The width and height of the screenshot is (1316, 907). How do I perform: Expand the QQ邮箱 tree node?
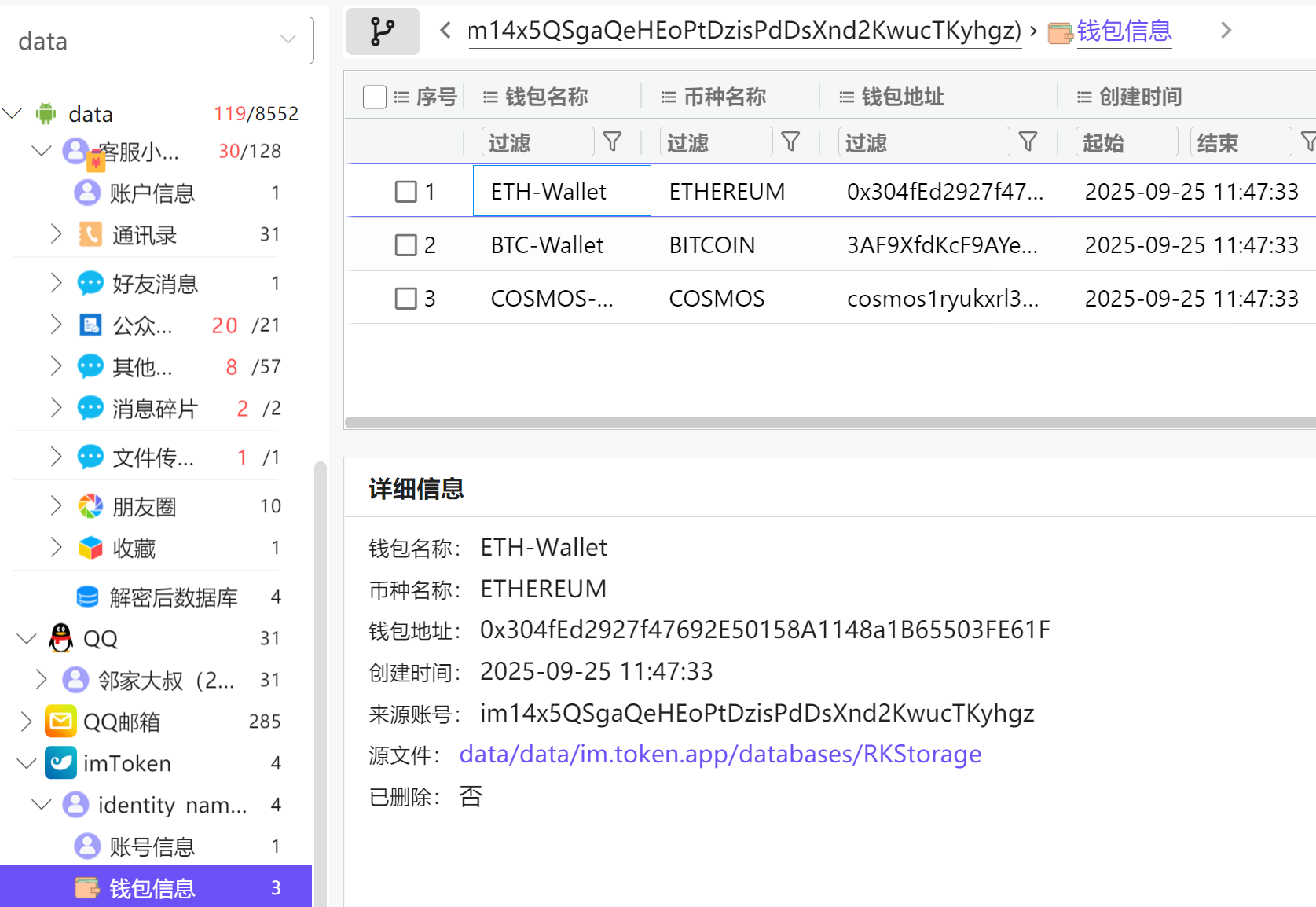[x=26, y=722]
